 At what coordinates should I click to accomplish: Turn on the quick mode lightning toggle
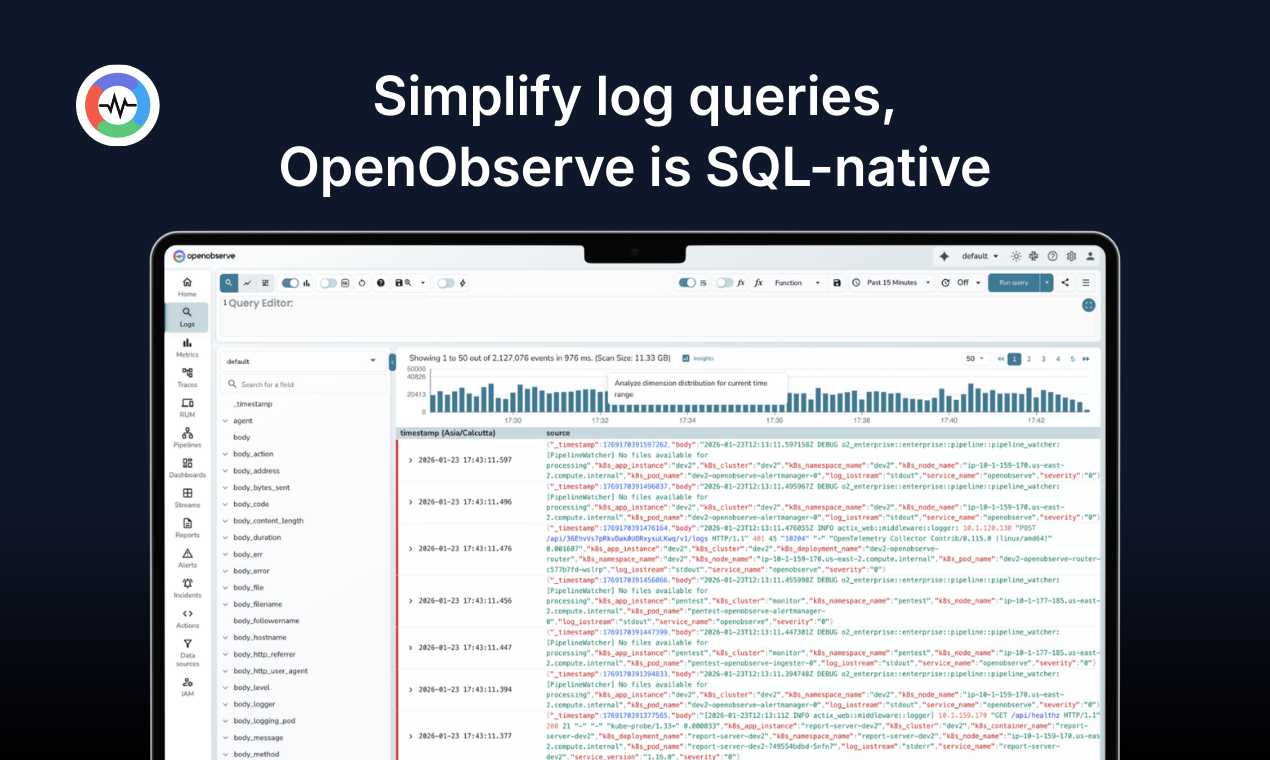[444, 283]
